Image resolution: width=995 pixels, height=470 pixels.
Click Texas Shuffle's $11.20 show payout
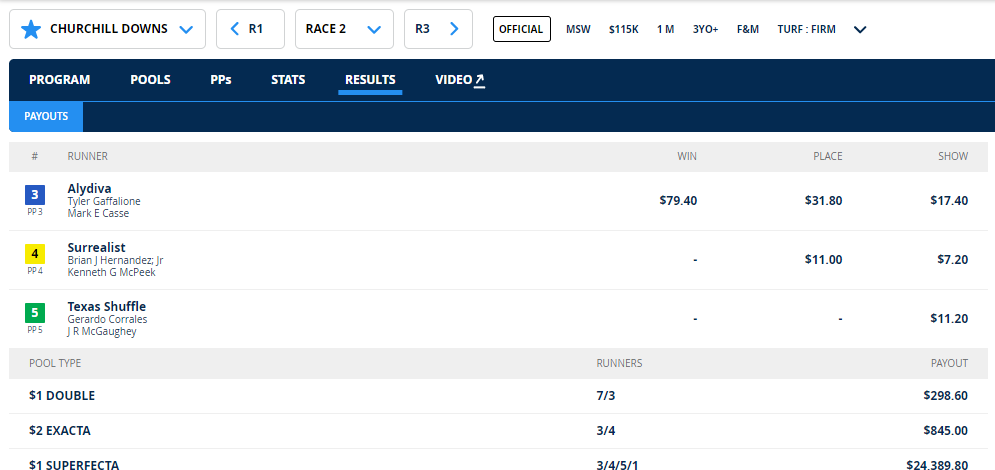coord(949,318)
